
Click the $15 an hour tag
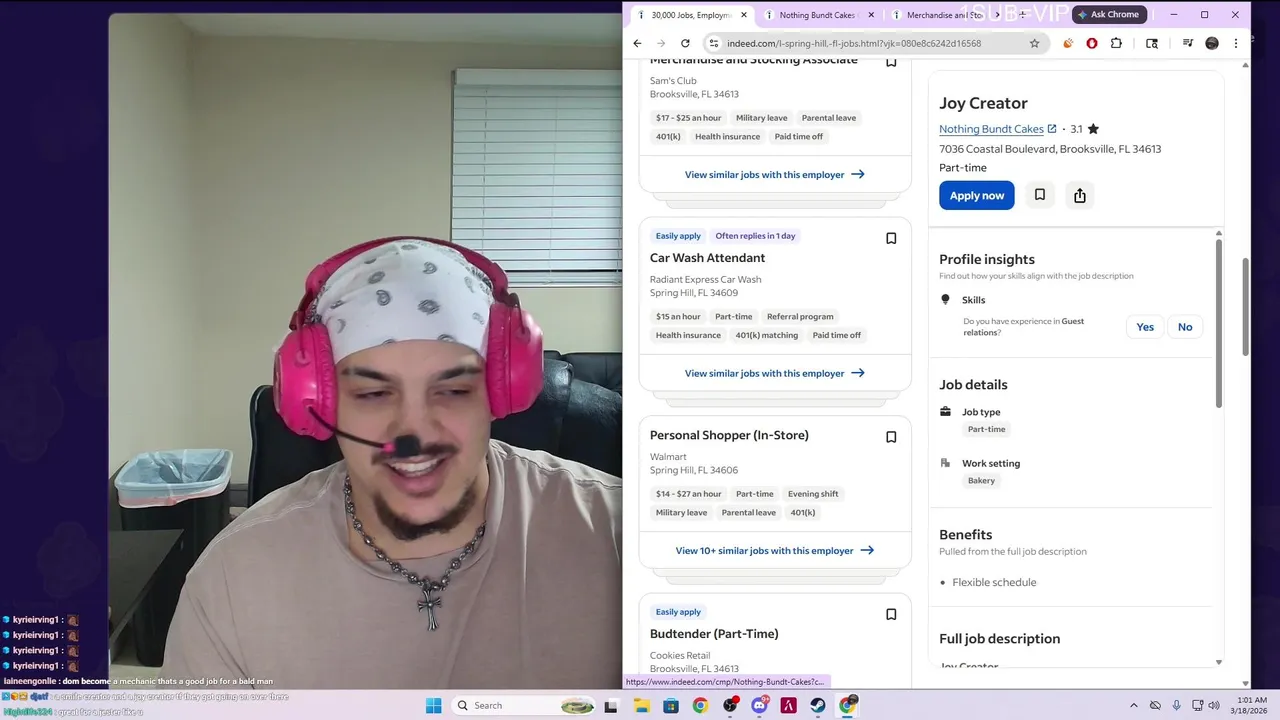(x=678, y=316)
